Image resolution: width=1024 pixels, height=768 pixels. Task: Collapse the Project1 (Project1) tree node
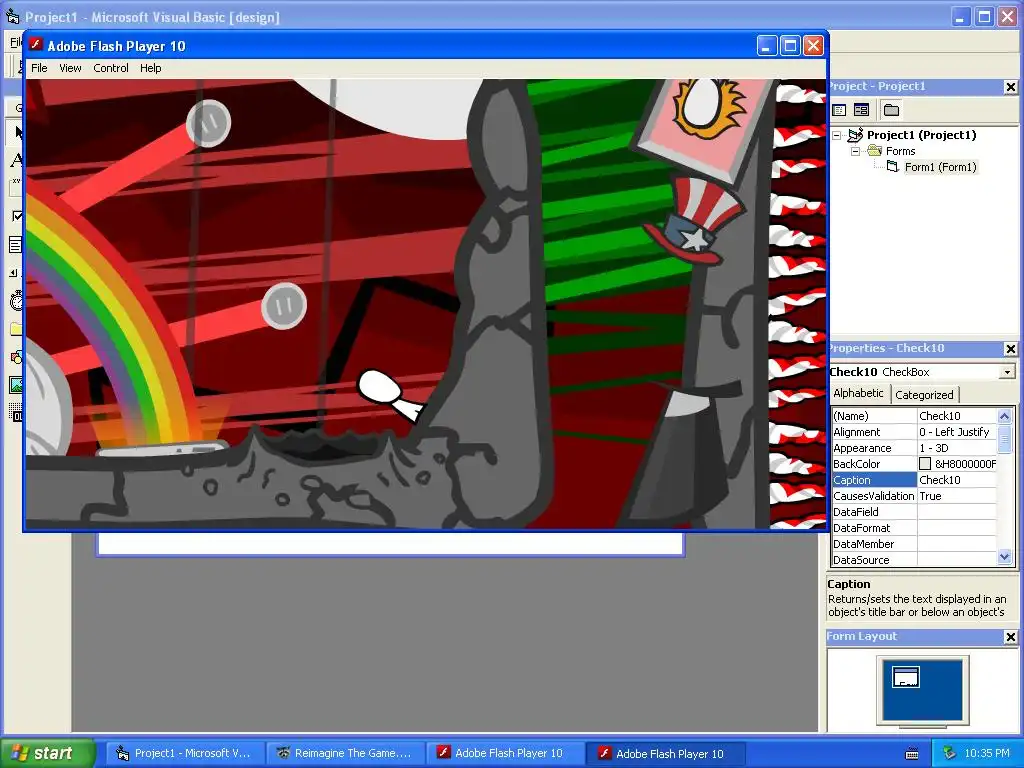(x=837, y=135)
